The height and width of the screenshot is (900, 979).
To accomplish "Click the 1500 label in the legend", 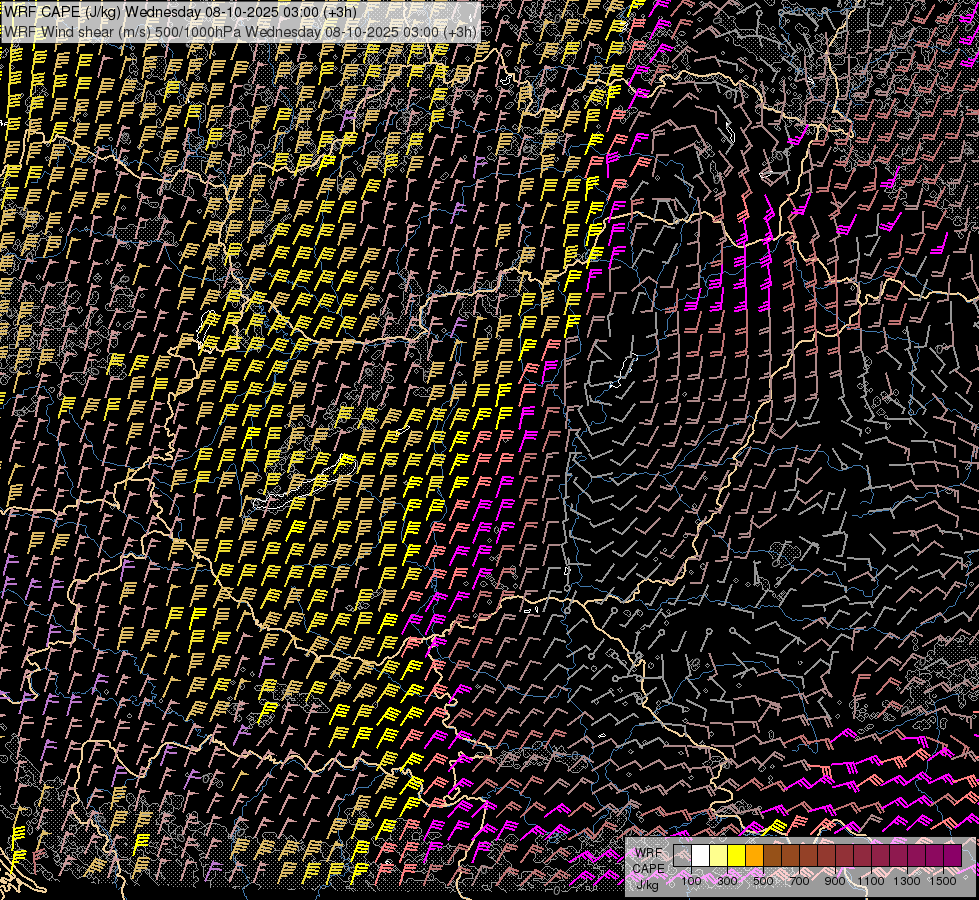I will click(943, 881).
